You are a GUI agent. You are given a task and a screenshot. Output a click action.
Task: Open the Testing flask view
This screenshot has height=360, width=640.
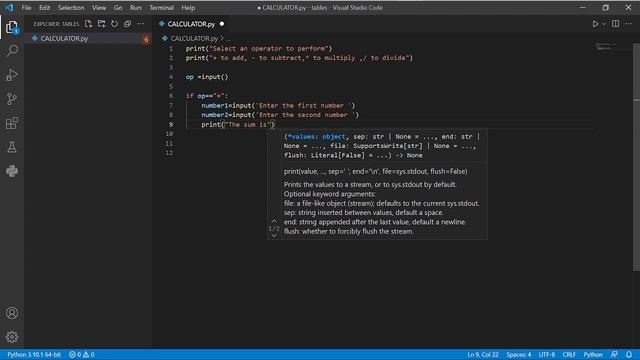[12, 147]
